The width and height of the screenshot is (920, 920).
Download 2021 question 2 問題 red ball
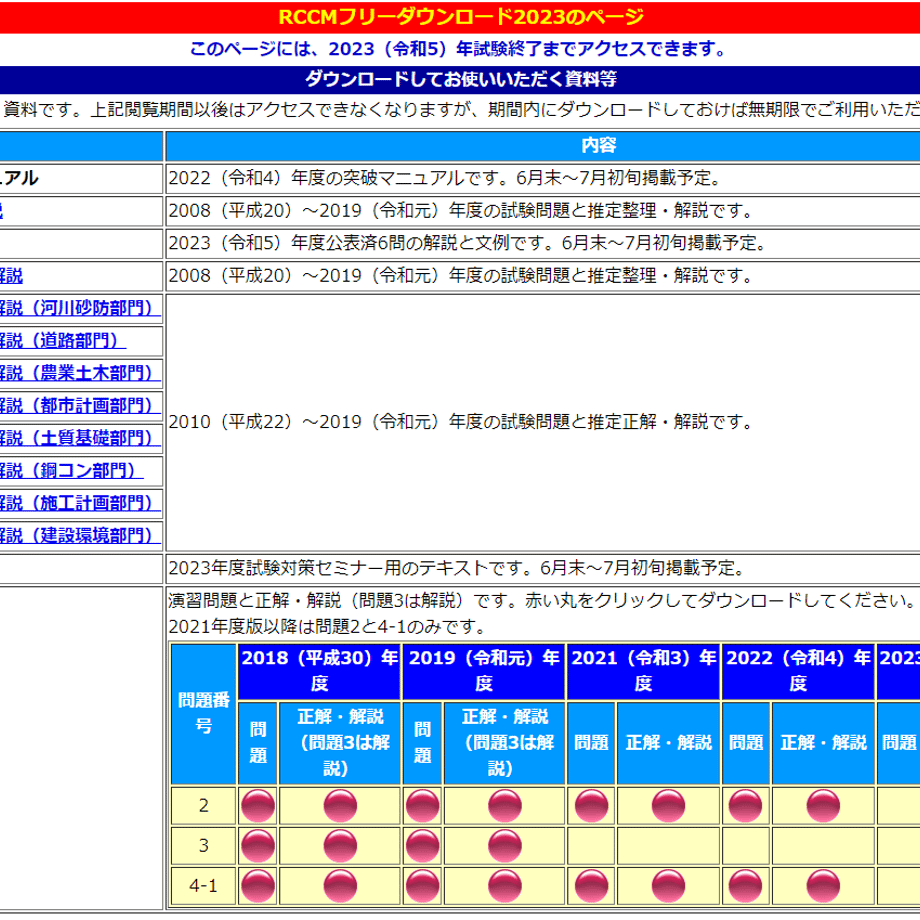[x=591, y=806]
